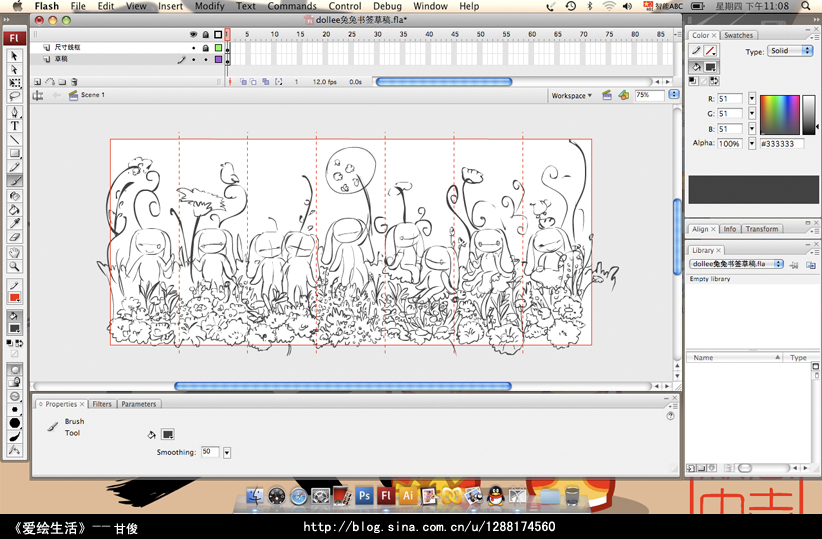Toggle outline square of 草稿 layer
Viewport: 822px width, 539px height.
(218, 60)
